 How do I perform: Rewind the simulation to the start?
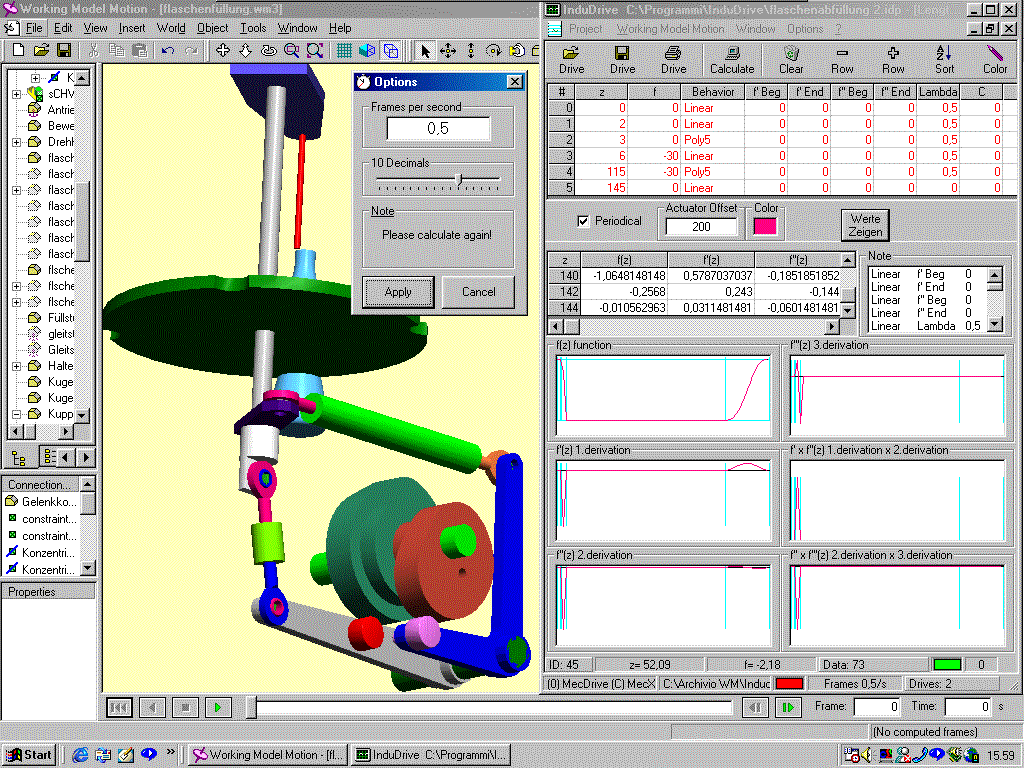point(119,707)
